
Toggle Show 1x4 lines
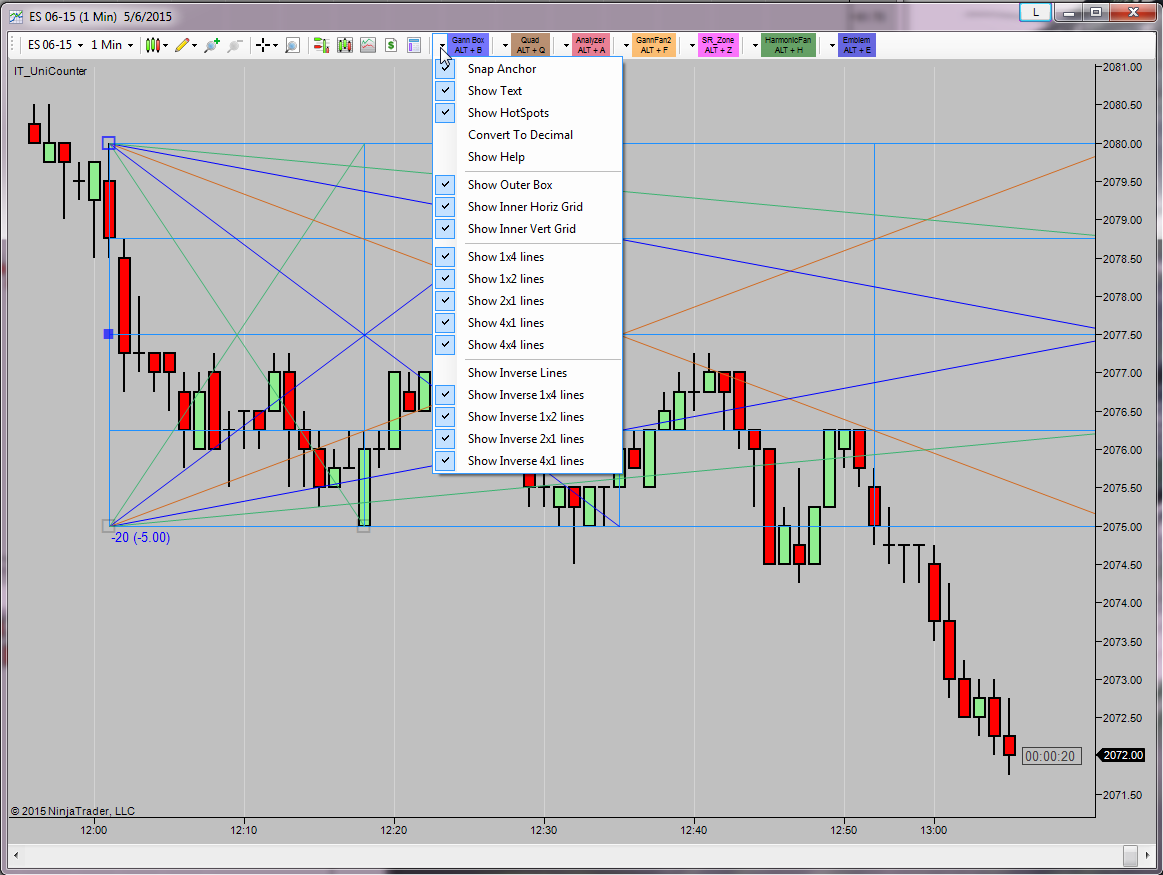click(527, 257)
